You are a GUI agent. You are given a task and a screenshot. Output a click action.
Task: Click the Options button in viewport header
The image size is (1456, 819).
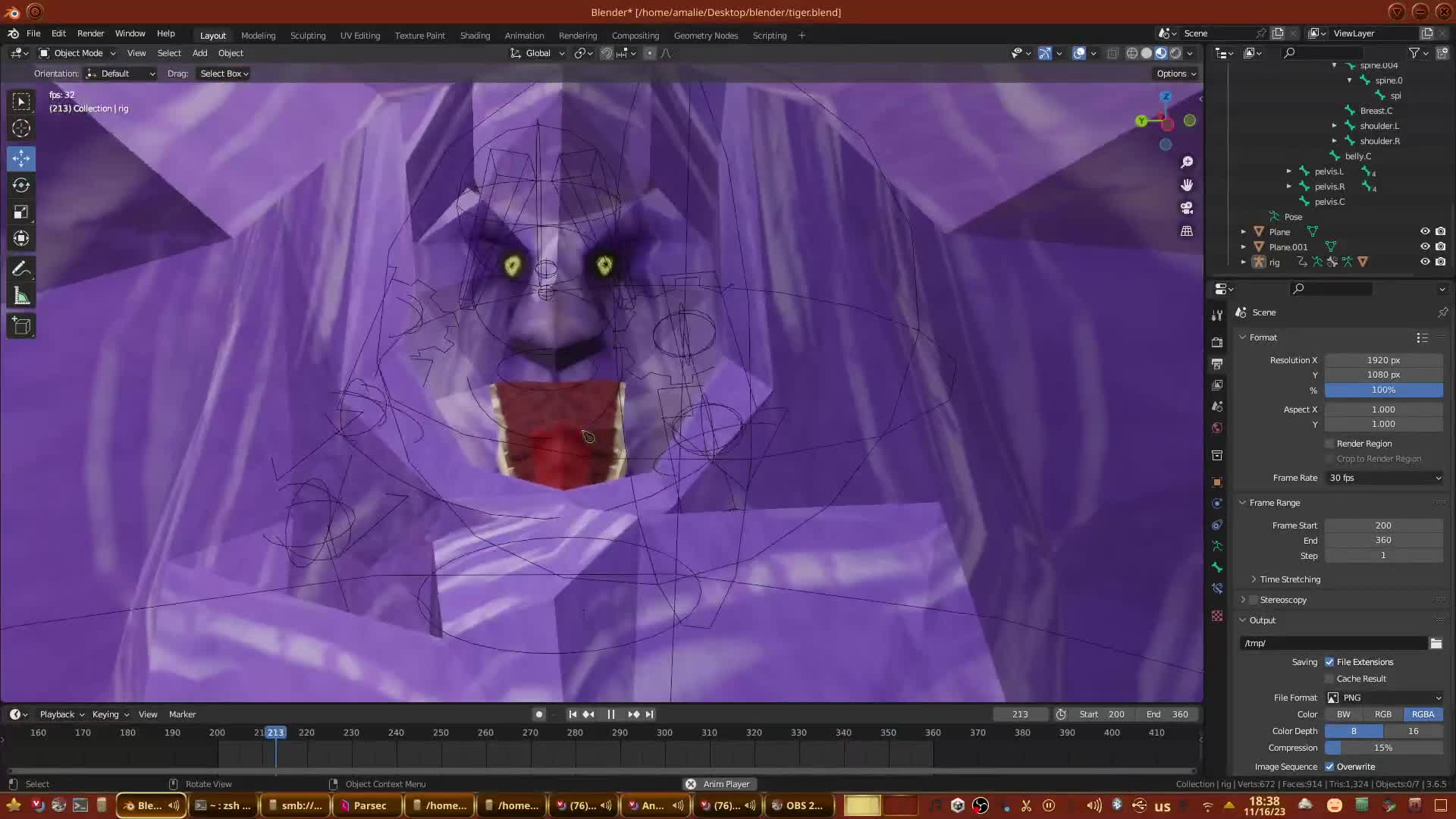pos(1176,74)
